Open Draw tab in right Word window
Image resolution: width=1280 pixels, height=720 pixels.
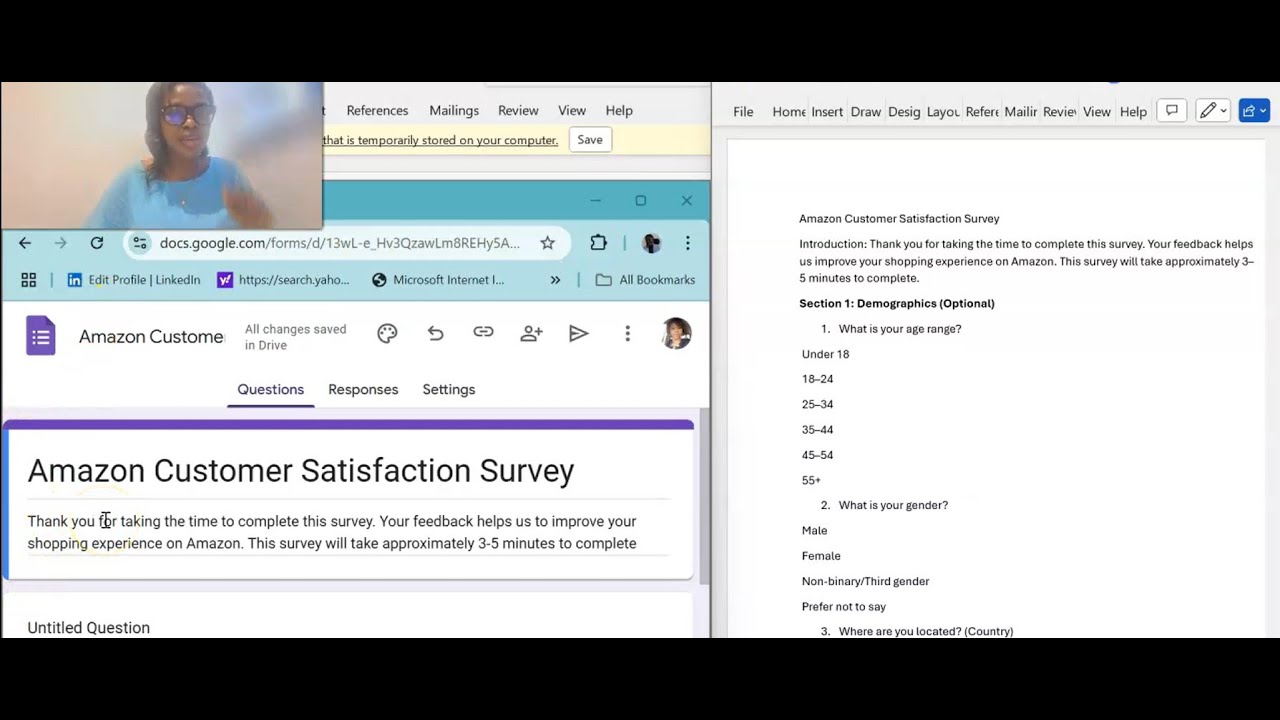click(866, 112)
